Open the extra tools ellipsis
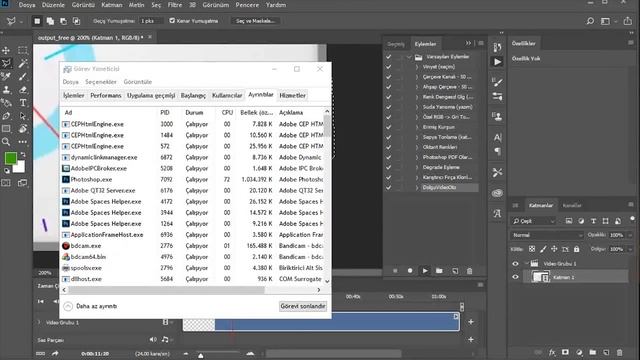Viewport: 640px width, 360px height. [23, 142]
